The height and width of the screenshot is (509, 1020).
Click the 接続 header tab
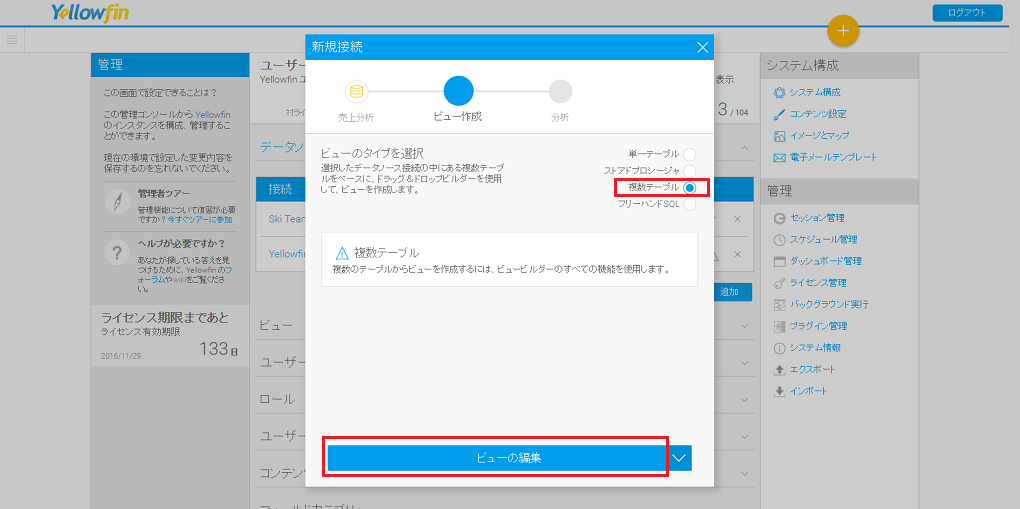click(x=280, y=189)
